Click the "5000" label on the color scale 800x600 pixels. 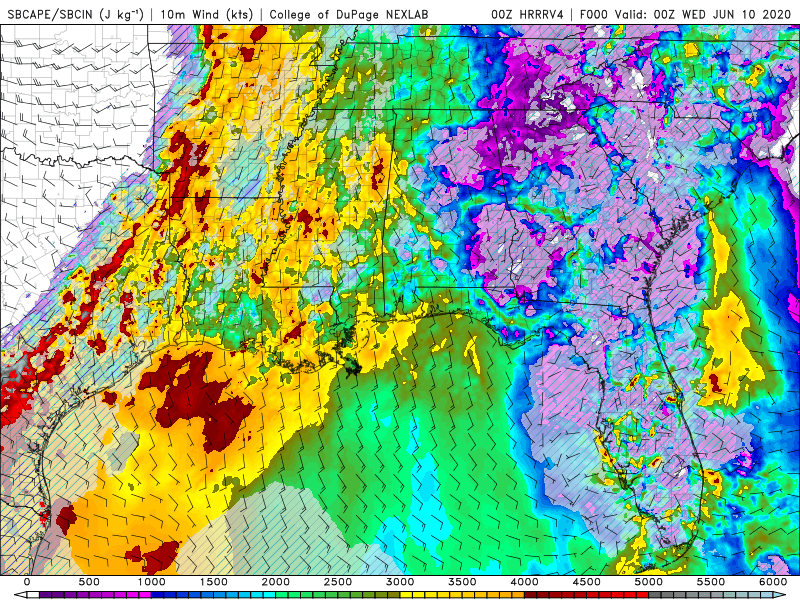coord(649,582)
